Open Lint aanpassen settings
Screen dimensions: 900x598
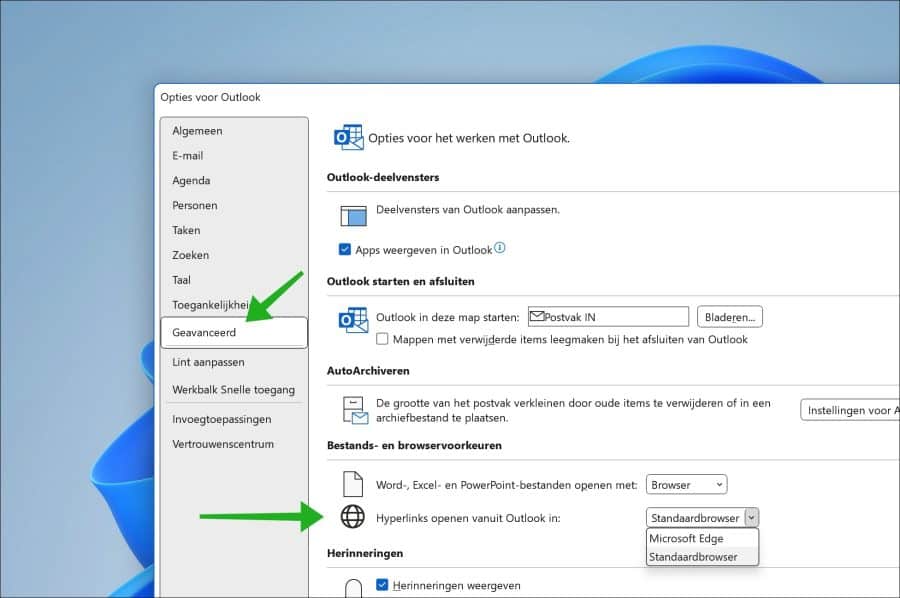click(208, 362)
